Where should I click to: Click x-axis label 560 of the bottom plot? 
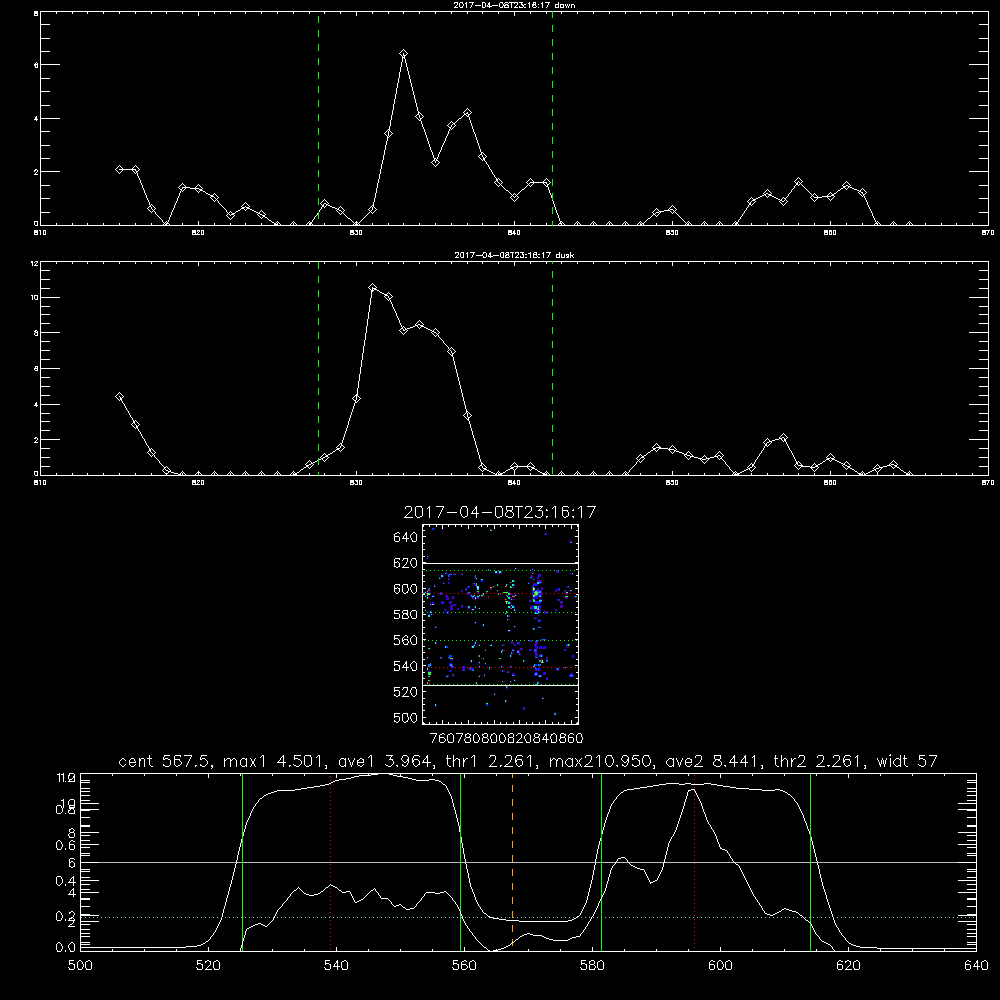click(x=464, y=966)
